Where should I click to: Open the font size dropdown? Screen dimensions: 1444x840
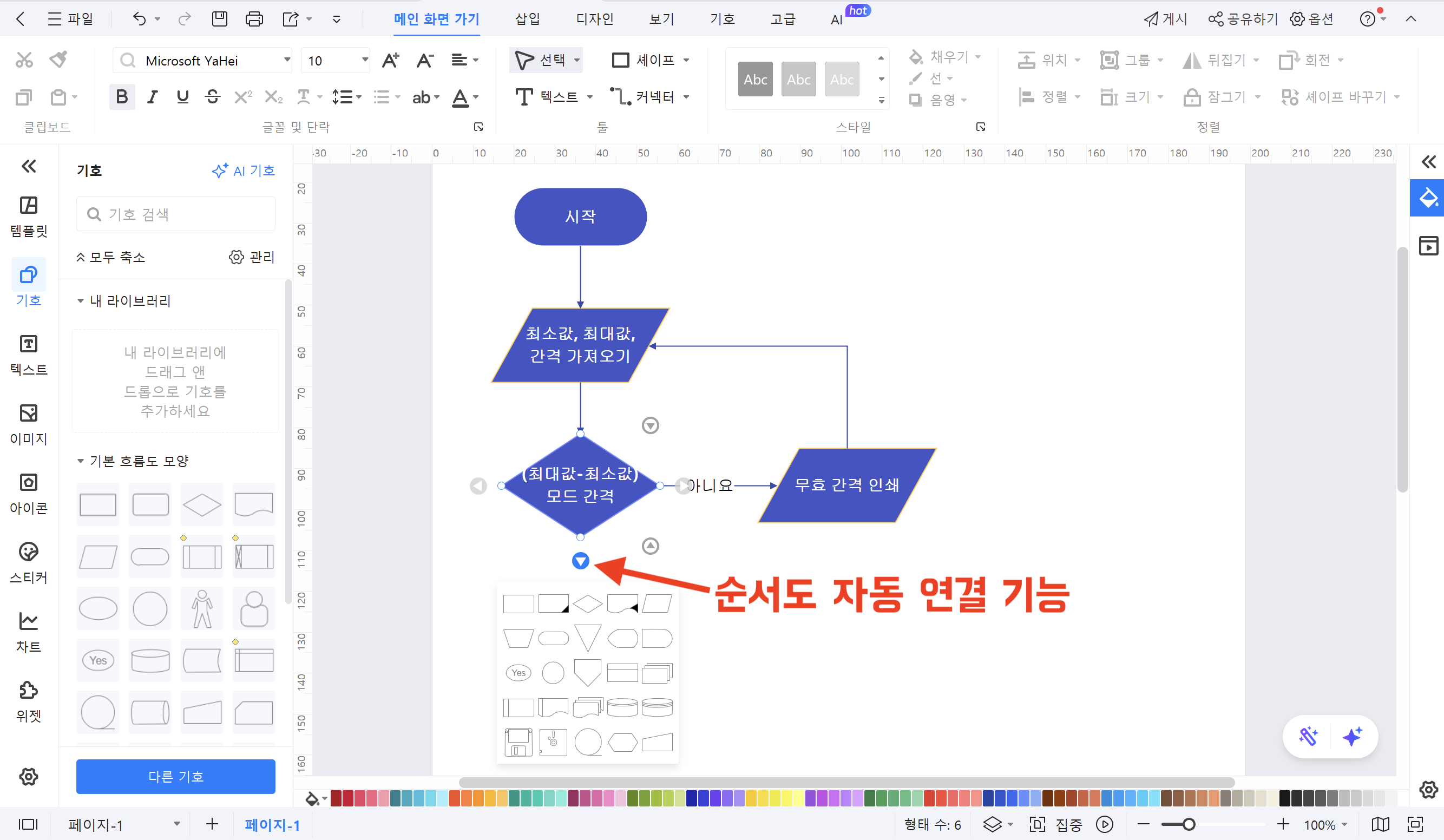(362, 60)
